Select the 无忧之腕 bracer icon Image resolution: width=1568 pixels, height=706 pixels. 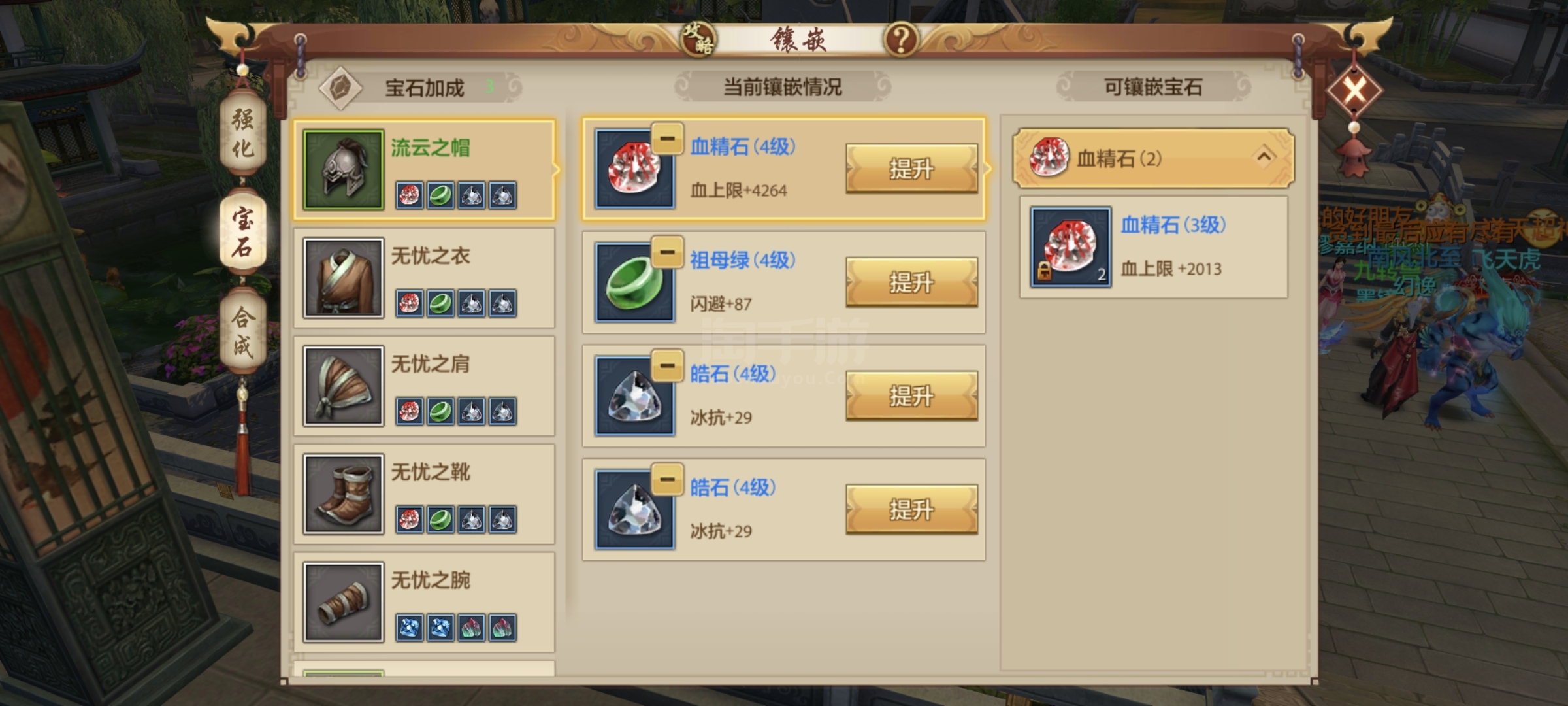343,602
